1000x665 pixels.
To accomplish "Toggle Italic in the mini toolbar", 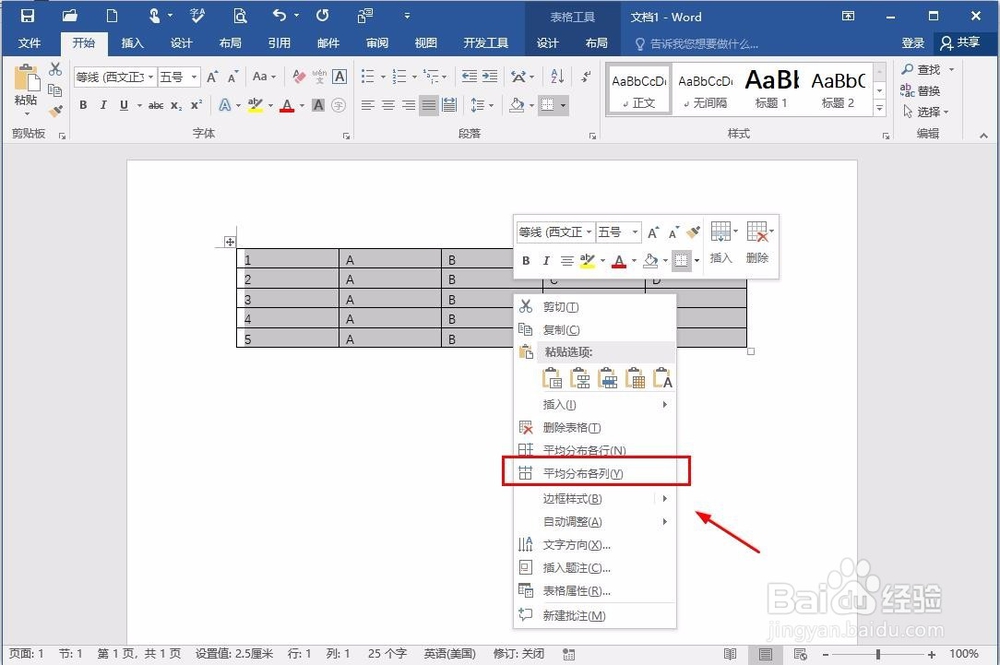I will tap(546, 261).
